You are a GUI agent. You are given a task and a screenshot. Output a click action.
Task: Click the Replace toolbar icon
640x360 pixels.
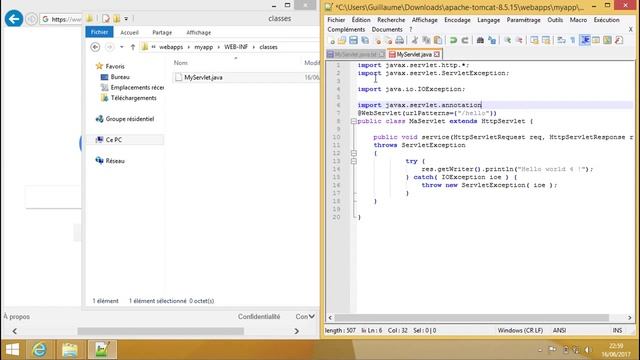point(492,40)
